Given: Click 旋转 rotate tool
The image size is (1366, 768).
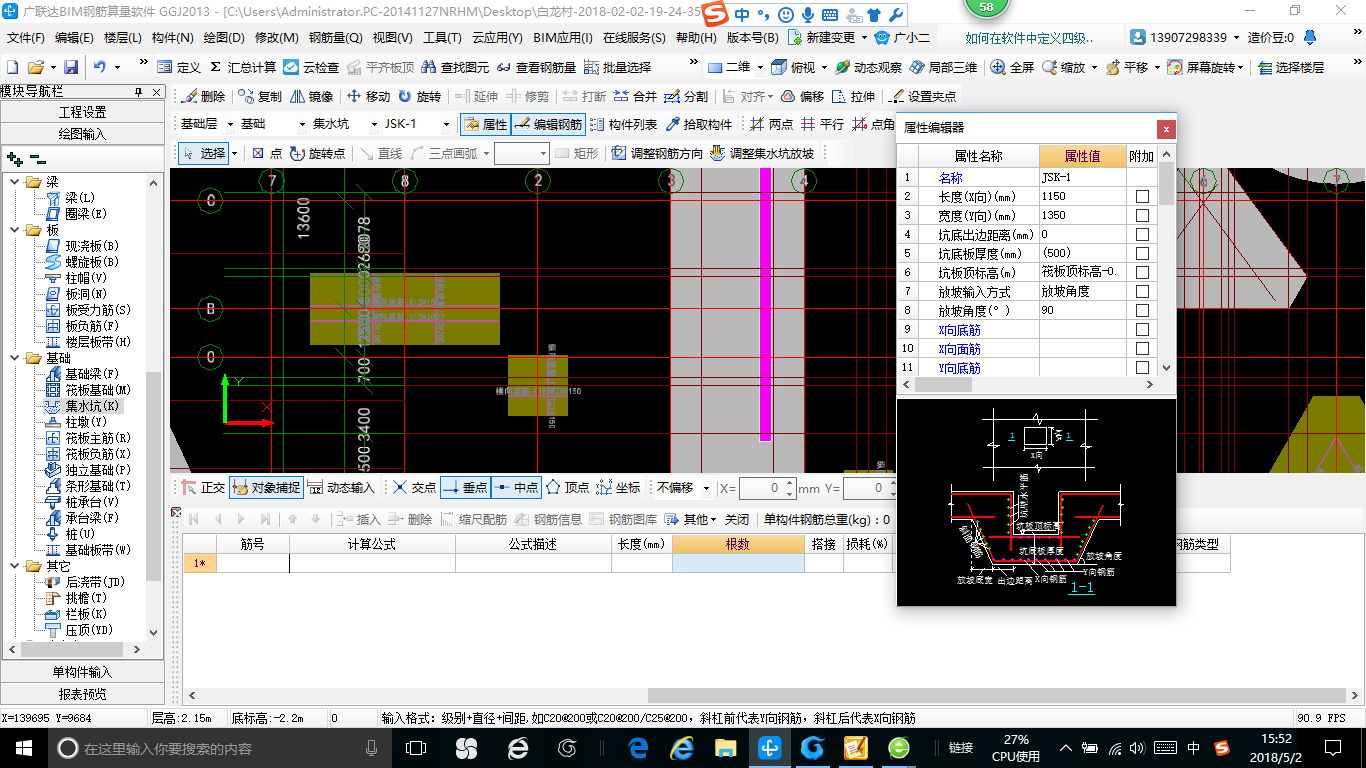Looking at the screenshot, I should [x=419, y=97].
